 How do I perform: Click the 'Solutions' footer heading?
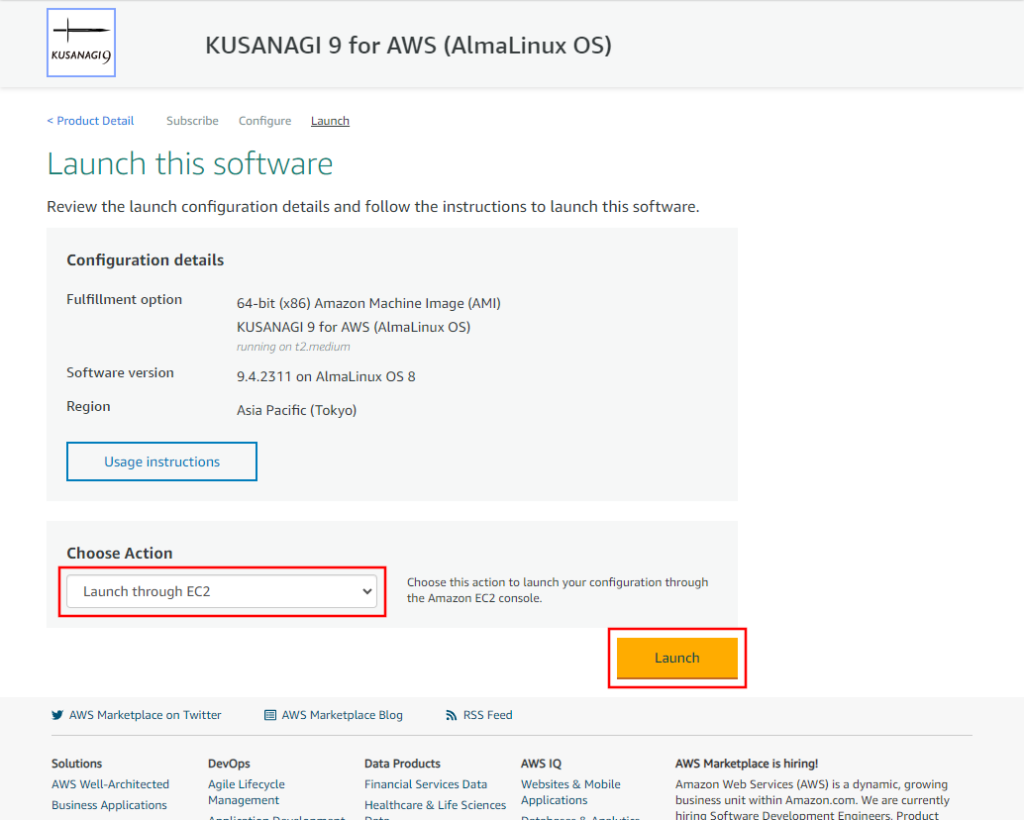coord(77,763)
